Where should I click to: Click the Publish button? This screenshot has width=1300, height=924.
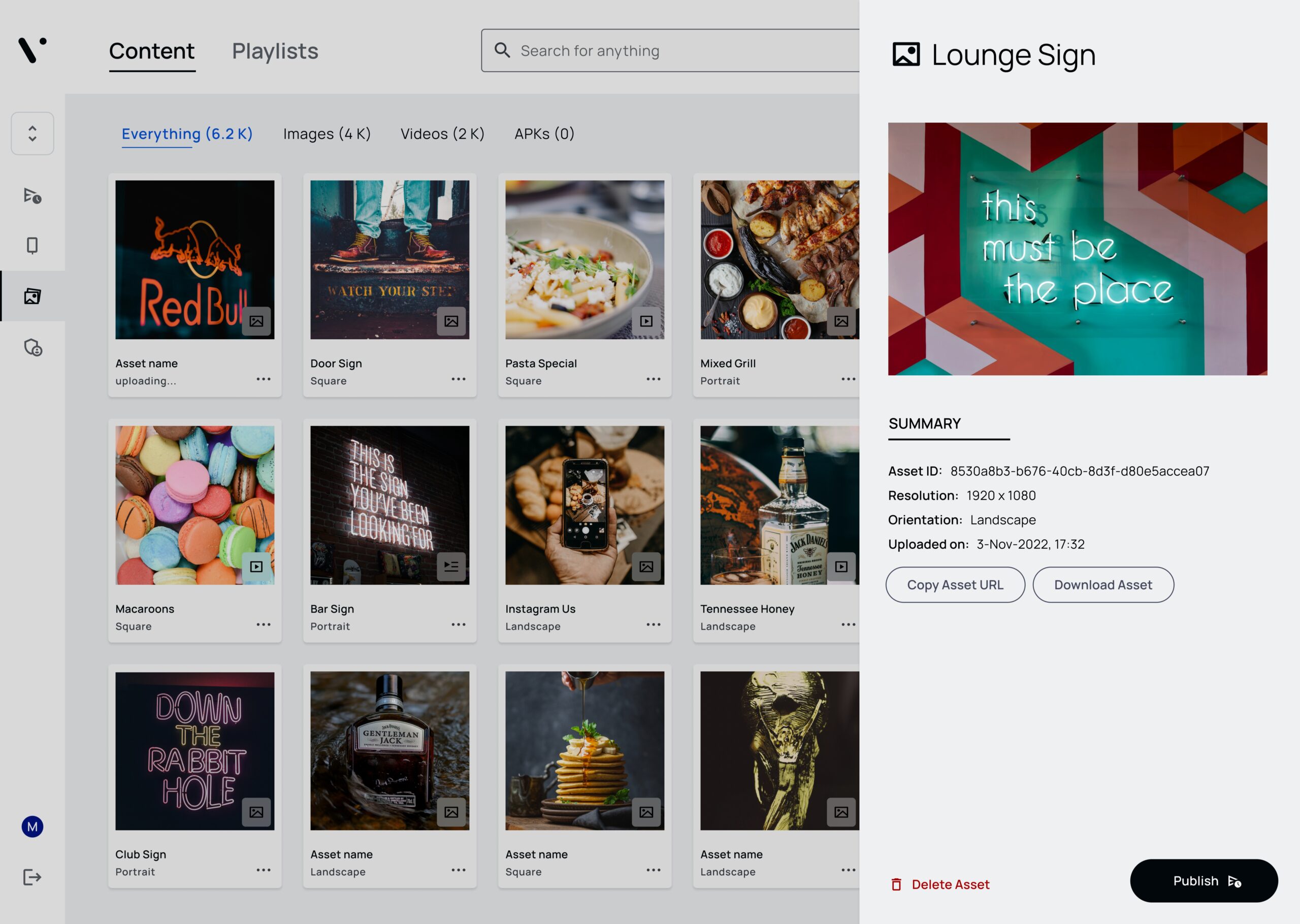click(x=1204, y=881)
